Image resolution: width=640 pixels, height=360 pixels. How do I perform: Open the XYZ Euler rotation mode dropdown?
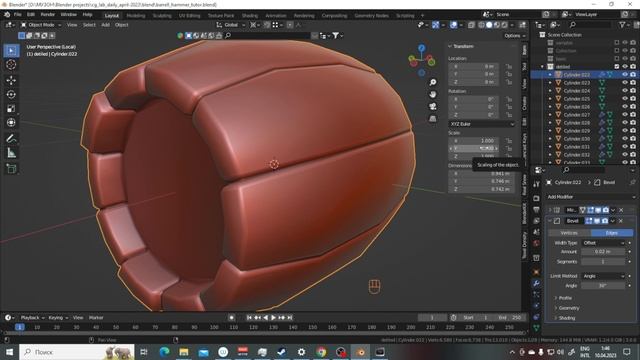point(482,124)
